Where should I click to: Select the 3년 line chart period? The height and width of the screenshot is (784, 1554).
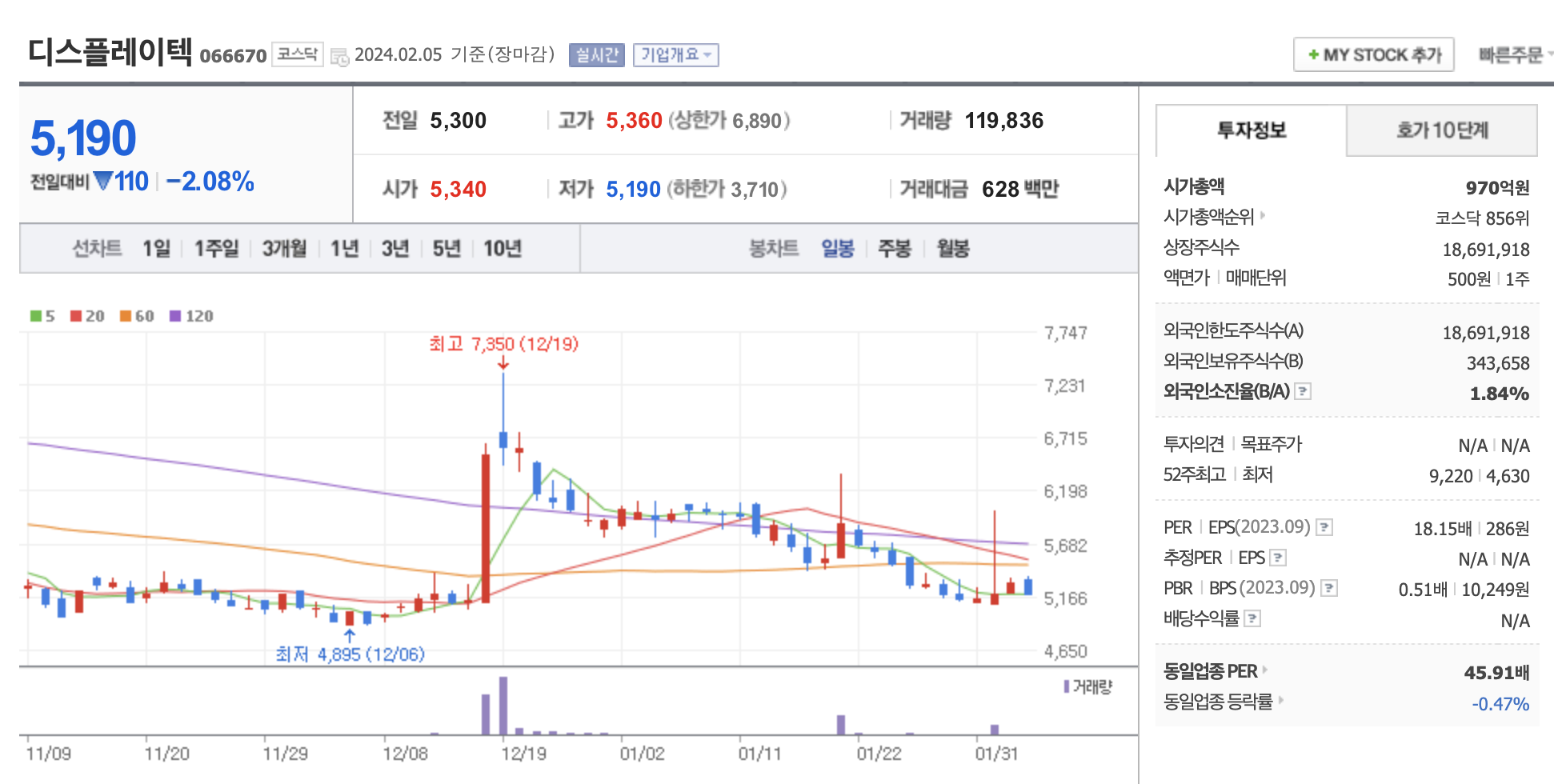(395, 249)
